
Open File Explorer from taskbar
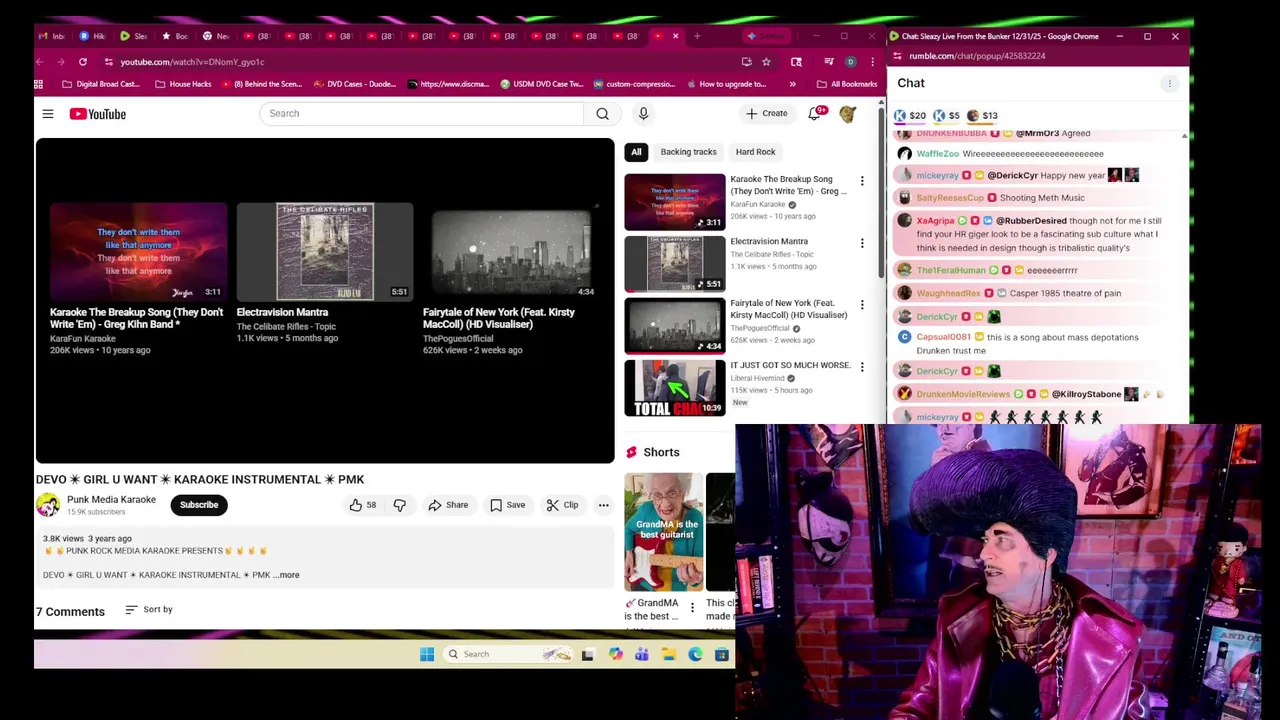[669, 654]
